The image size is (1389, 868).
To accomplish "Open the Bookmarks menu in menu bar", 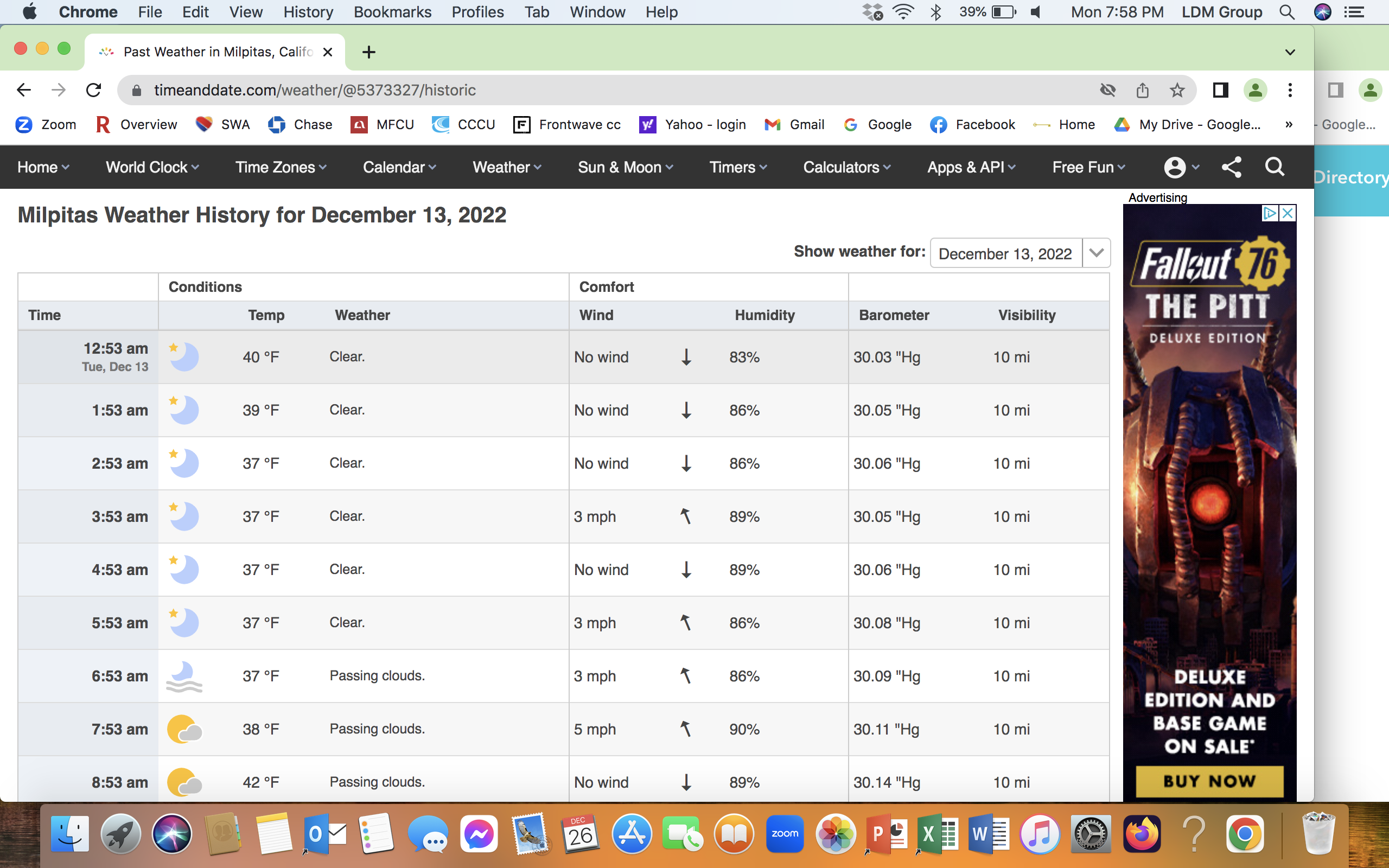I will pyautogui.click(x=392, y=12).
